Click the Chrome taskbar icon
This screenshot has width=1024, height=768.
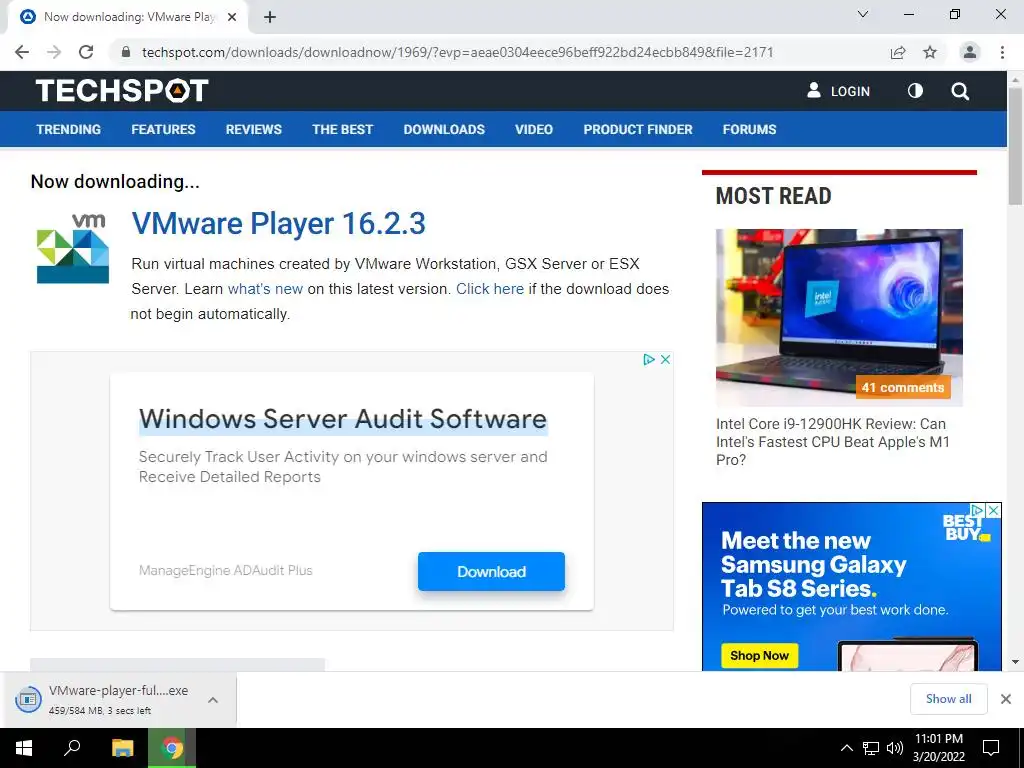(172, 748)
